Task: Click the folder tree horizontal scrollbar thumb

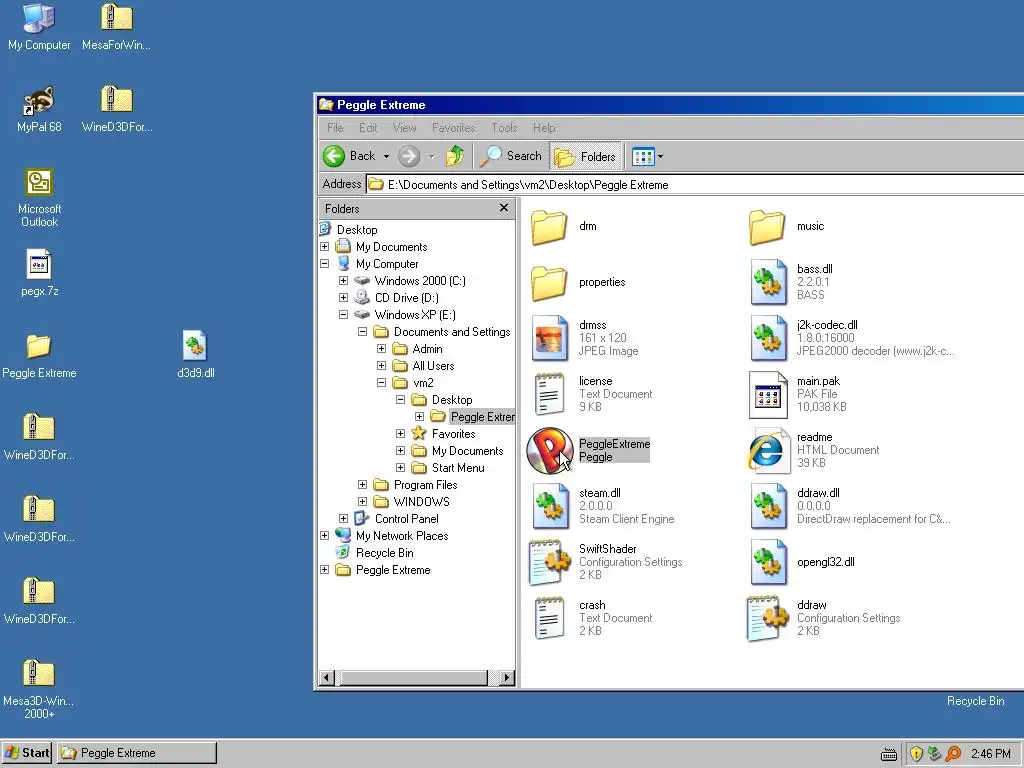Action: [x=411, y=678]
